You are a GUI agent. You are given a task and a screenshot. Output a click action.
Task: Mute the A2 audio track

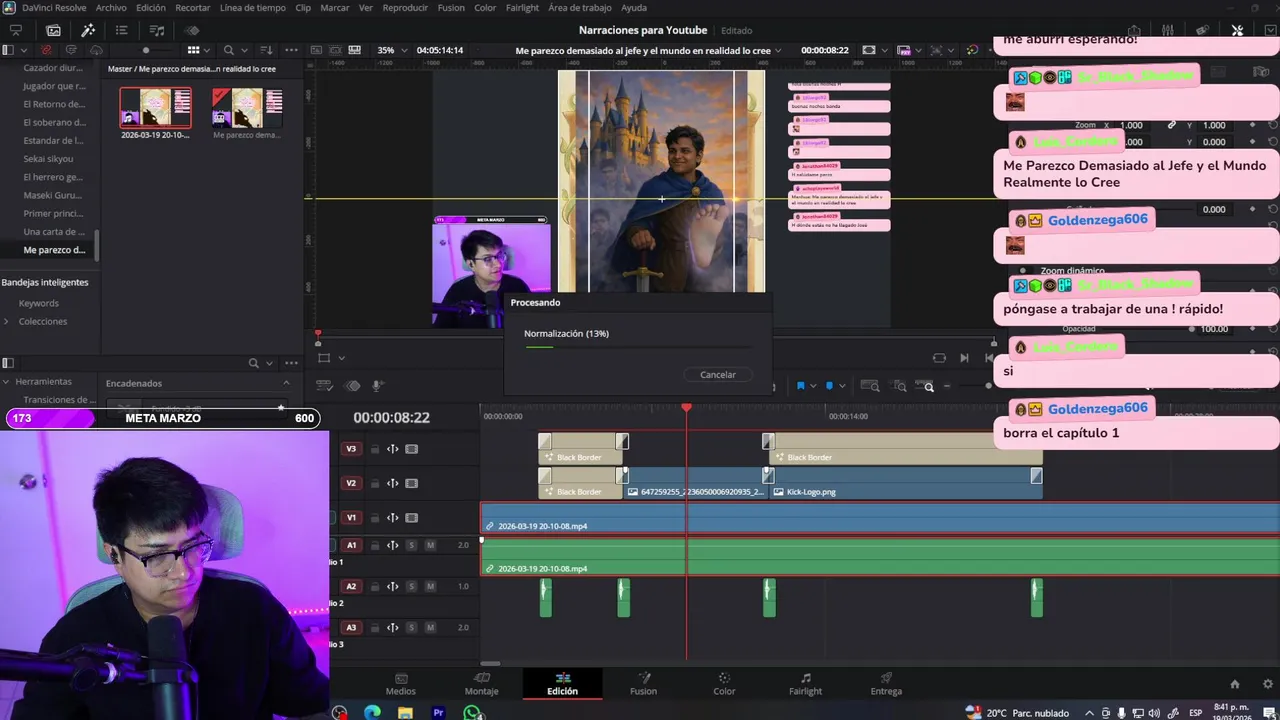[430, 586]
